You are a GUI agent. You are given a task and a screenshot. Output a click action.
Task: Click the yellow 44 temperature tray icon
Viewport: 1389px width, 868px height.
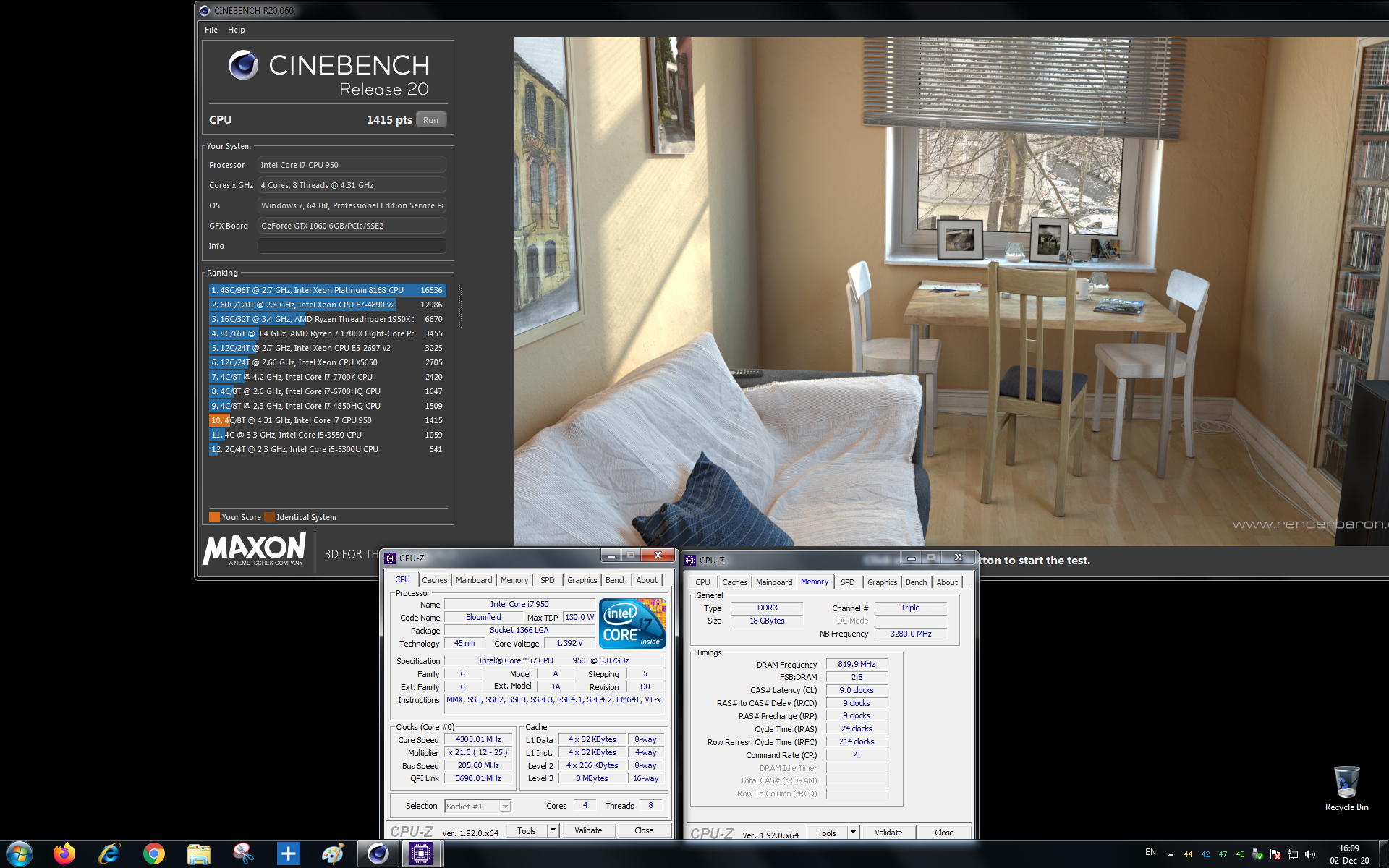[1188, 854]
